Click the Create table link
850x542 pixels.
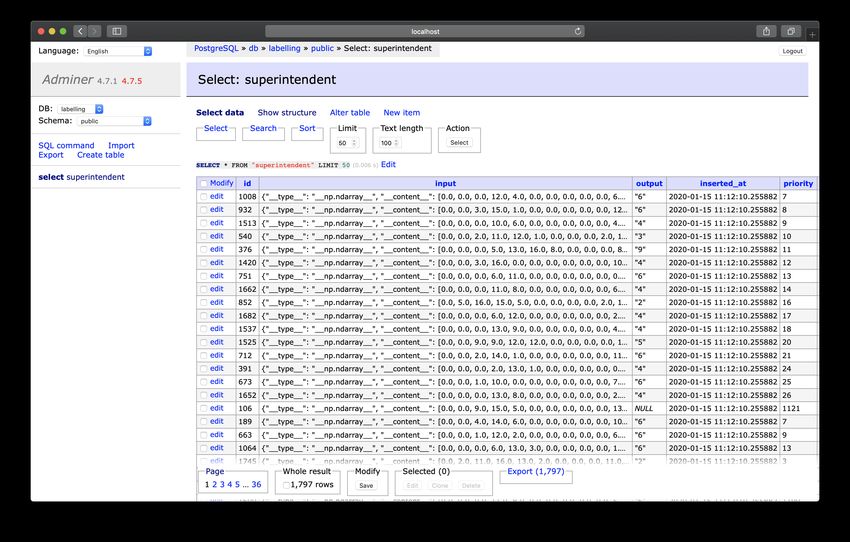pyautogui.click(x=100, y=155)
